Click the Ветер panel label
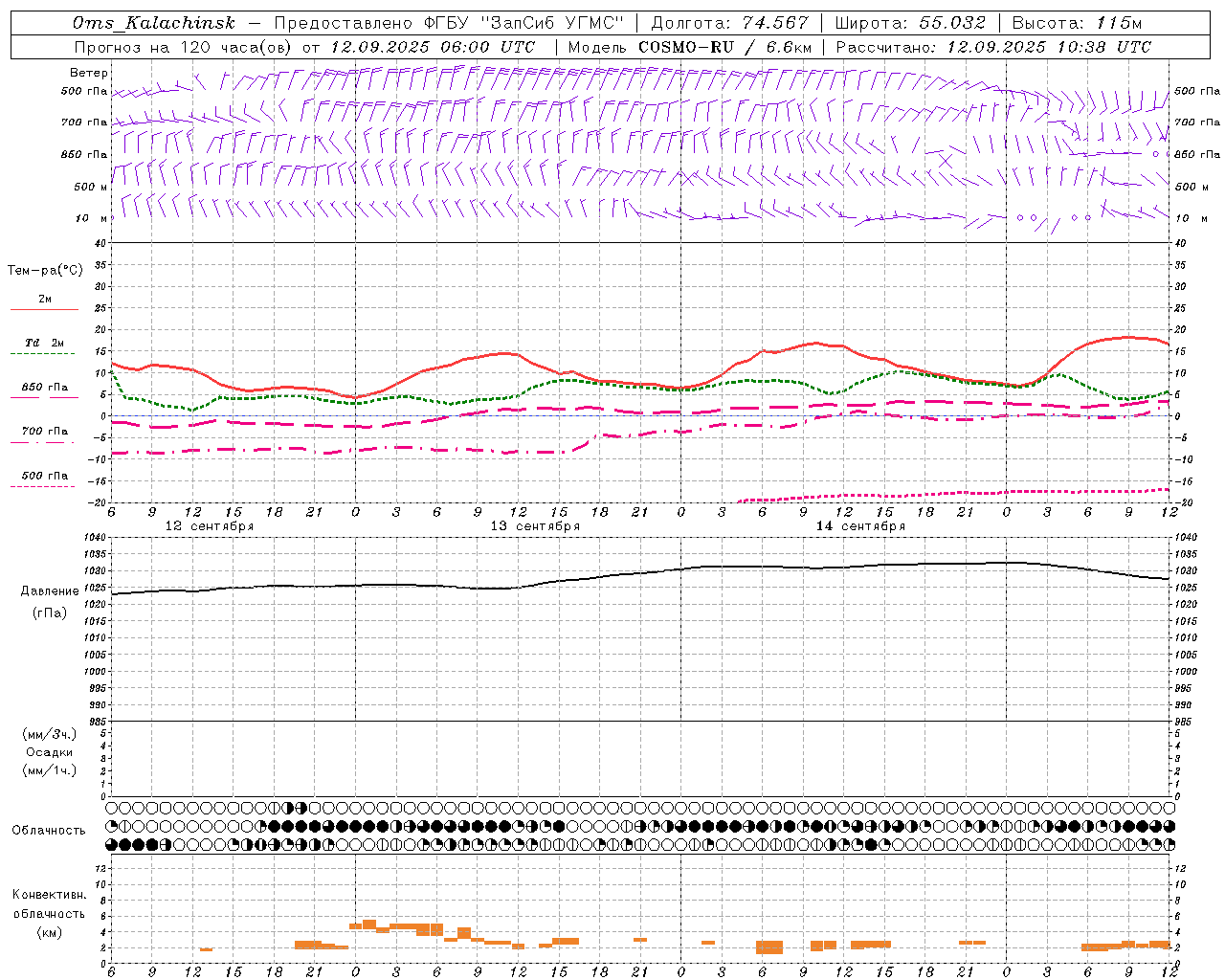 pyautogui.click(x=89, y=73)
